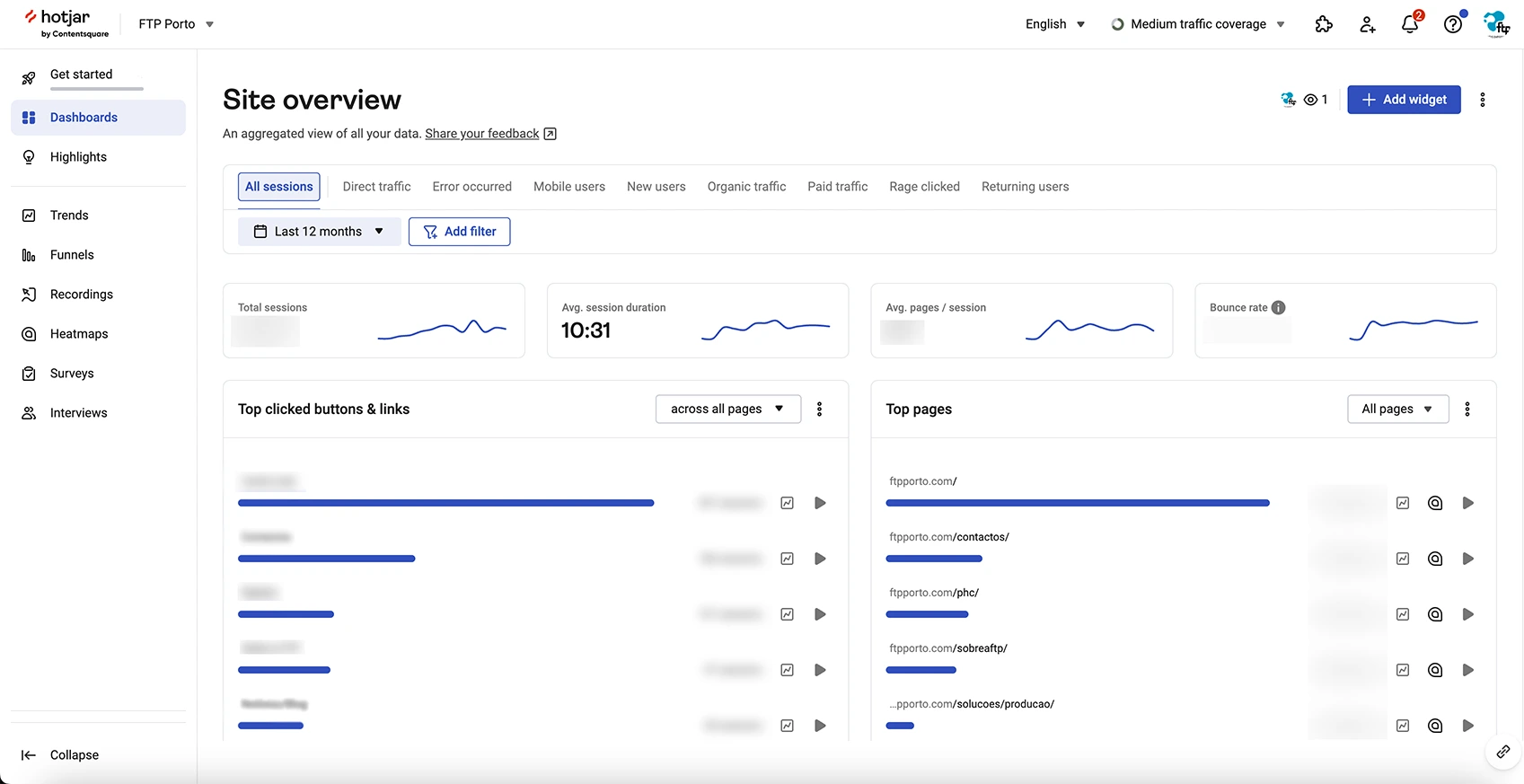Click the invite team member icon

tap(1367, 24)
